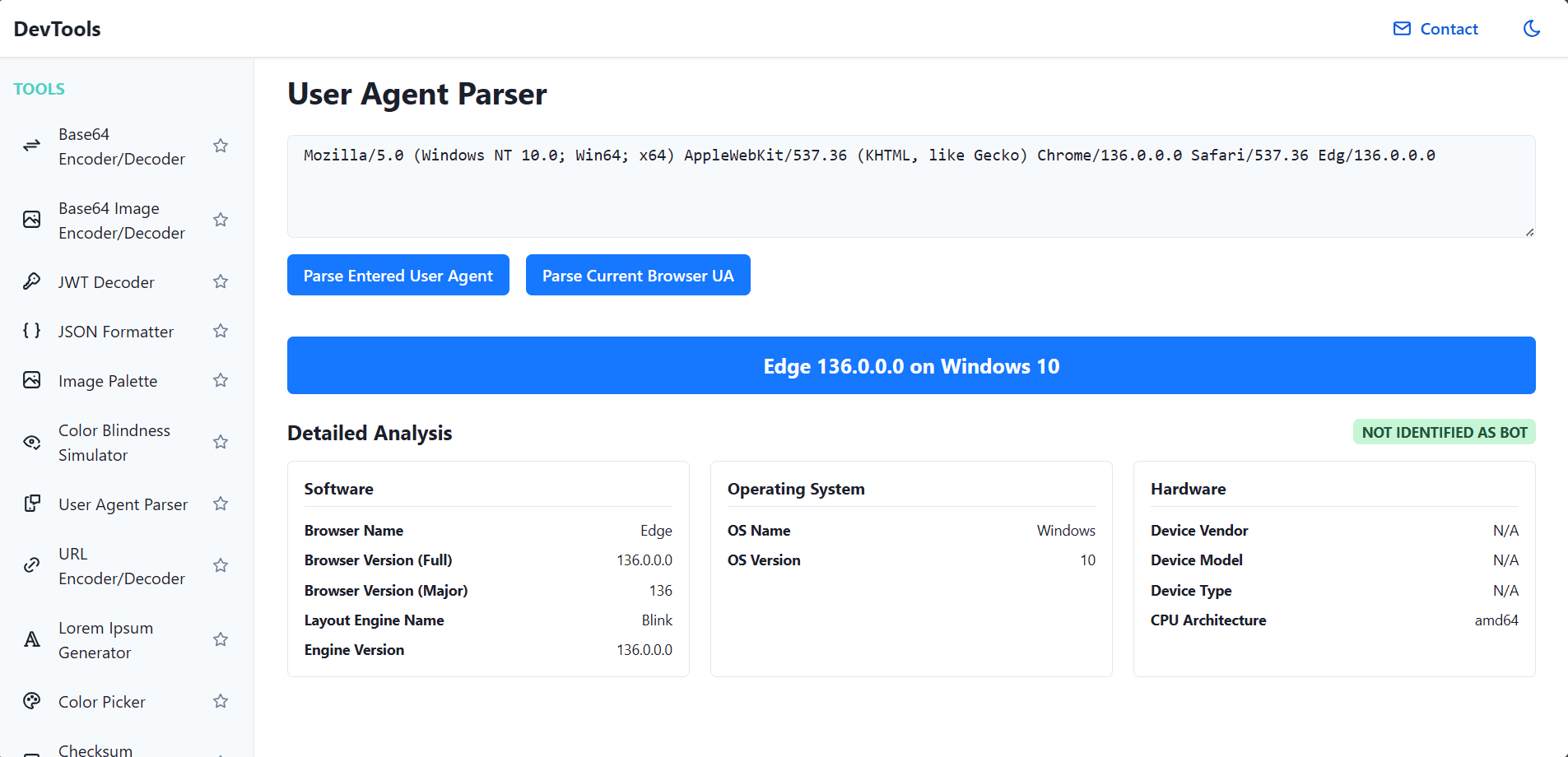Viewport: 1568px width, 757px height.
Task: Click the Browser Version (Major) value 136
Action: coord(660,591)
